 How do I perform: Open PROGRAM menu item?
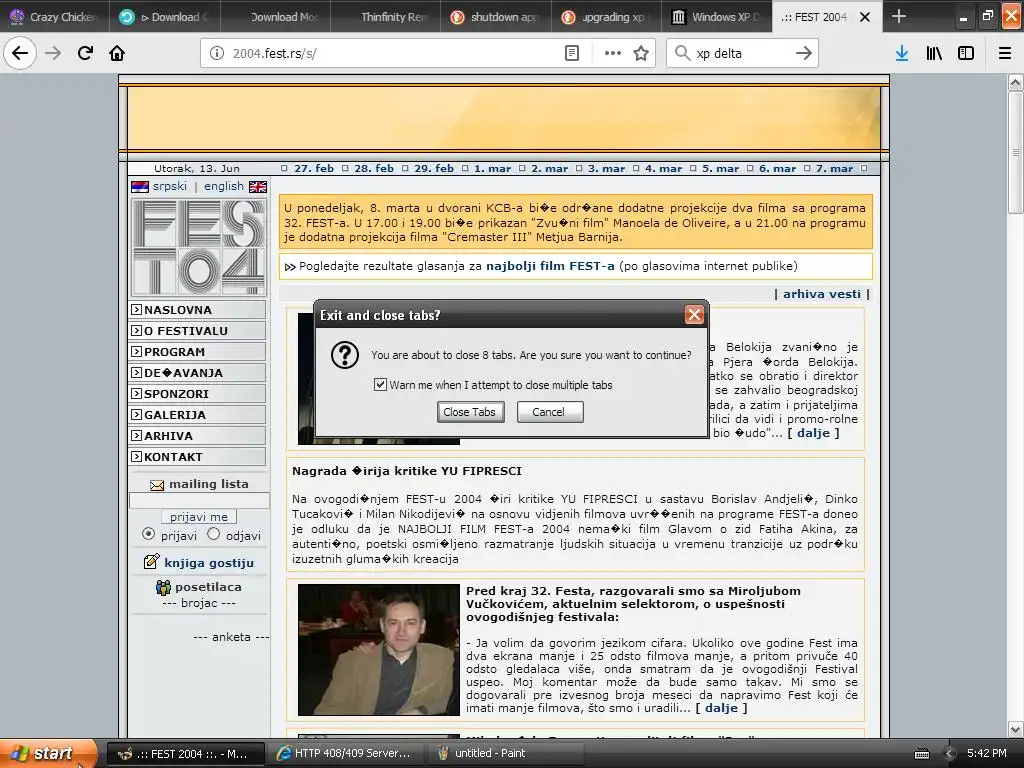(197, 351)
